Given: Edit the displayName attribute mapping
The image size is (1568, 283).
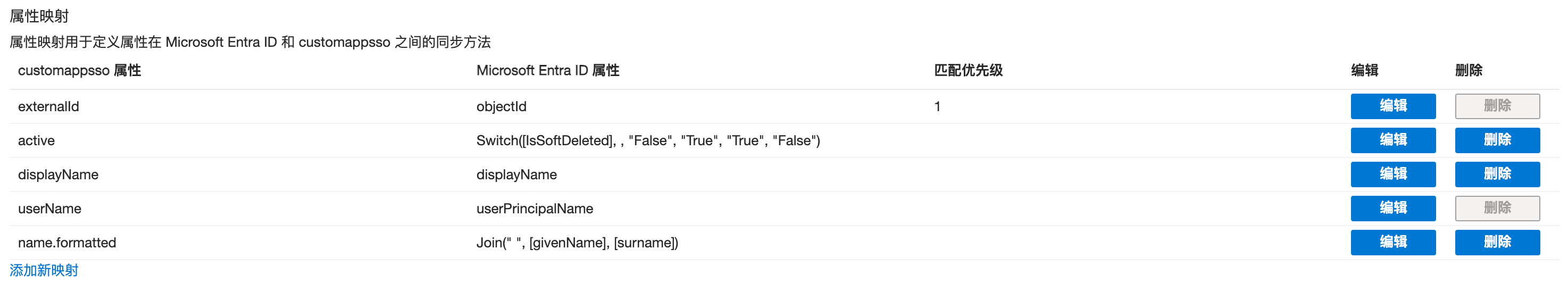Looking at the screenshot, I should pos(1392,174).
